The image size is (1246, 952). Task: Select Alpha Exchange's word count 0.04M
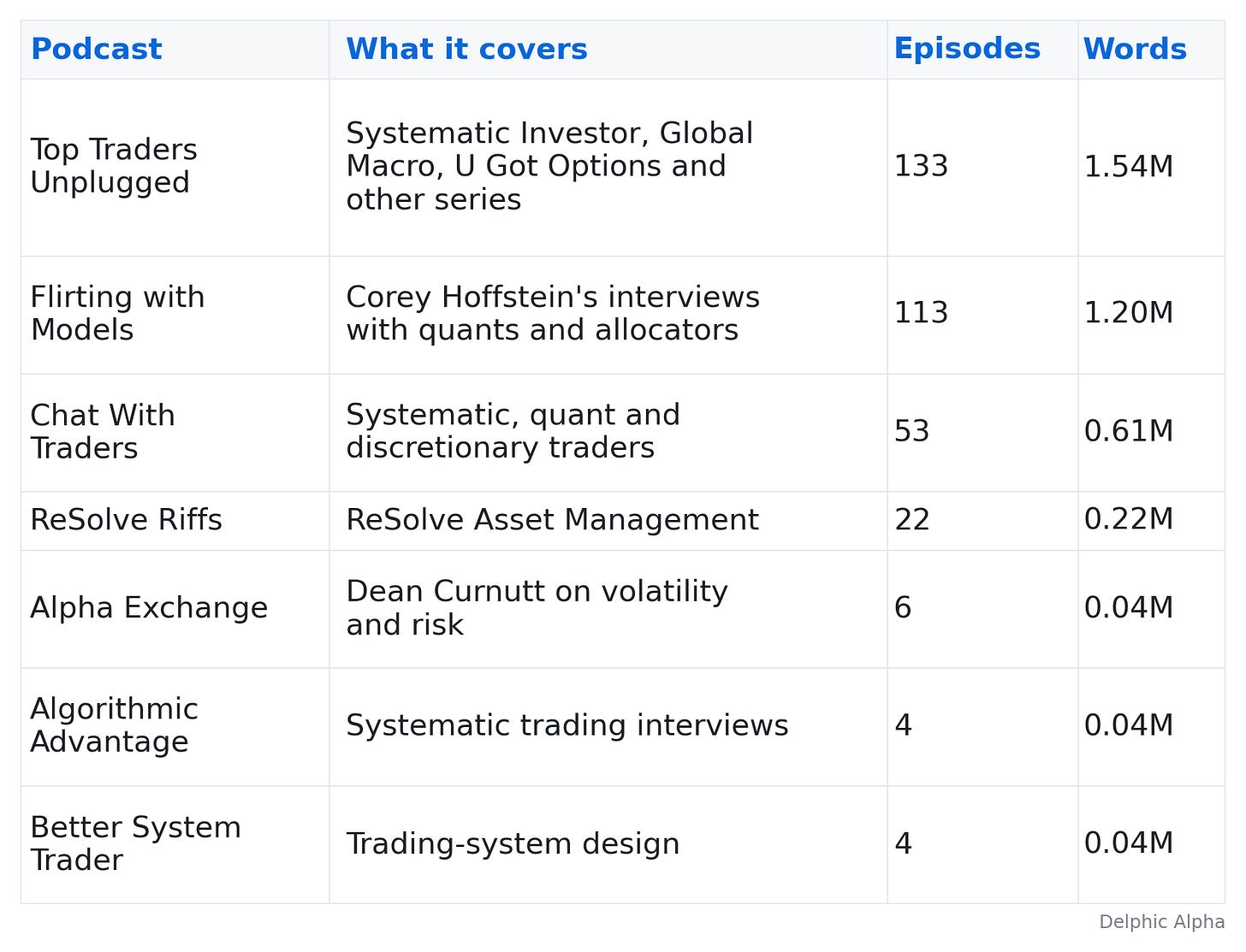click(x=1128, y=608)
